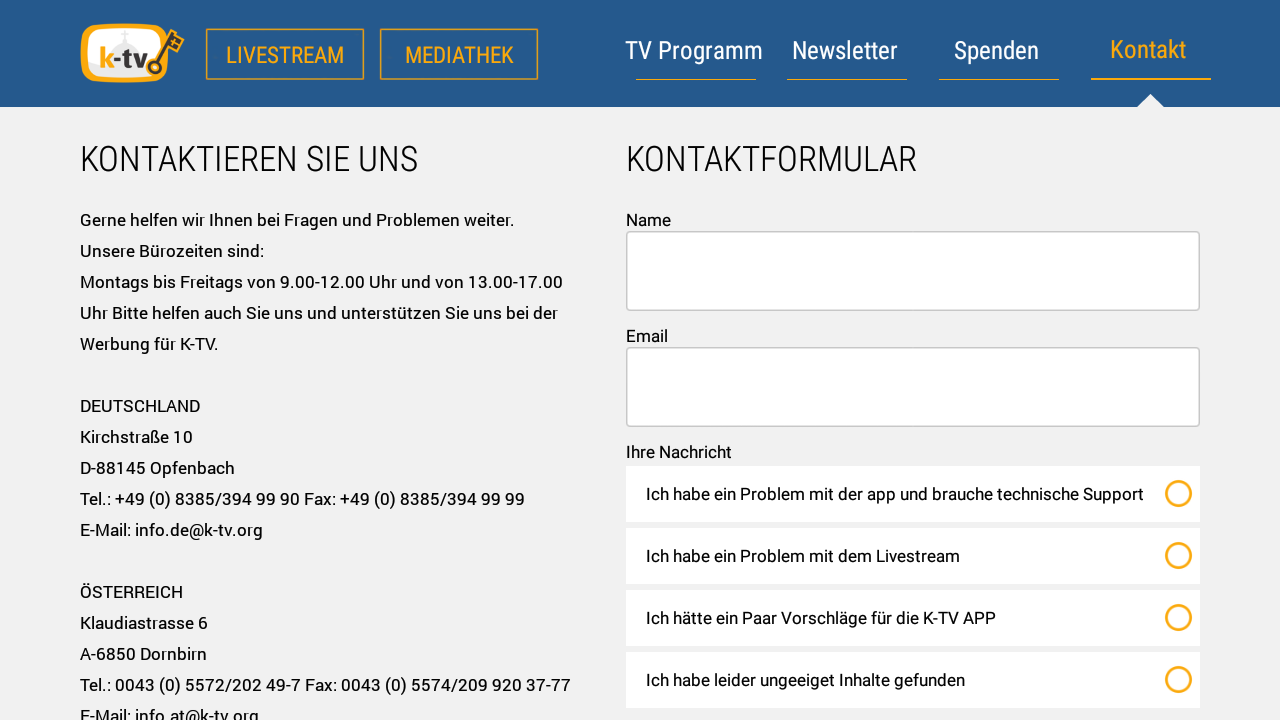Click the Name input field

912,270
